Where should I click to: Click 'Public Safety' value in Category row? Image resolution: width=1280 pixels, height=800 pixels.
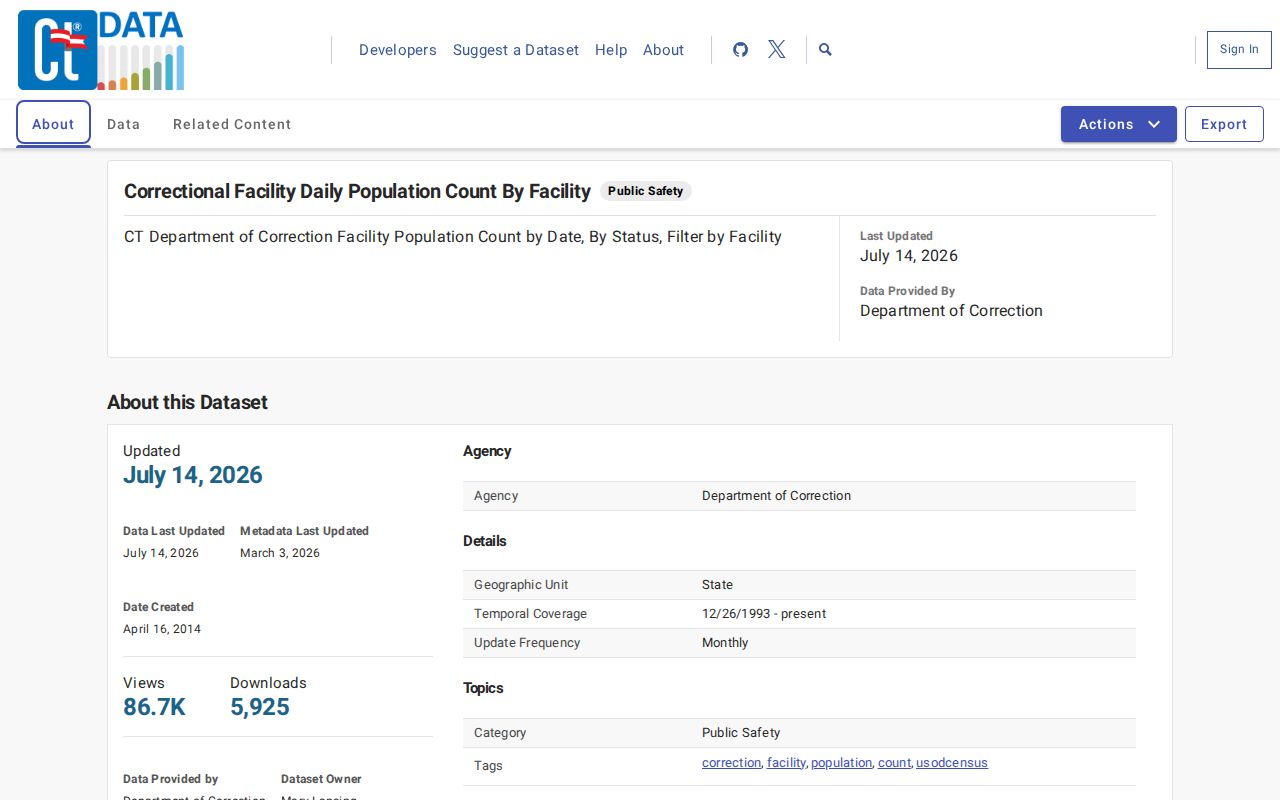tap(741, 733)
